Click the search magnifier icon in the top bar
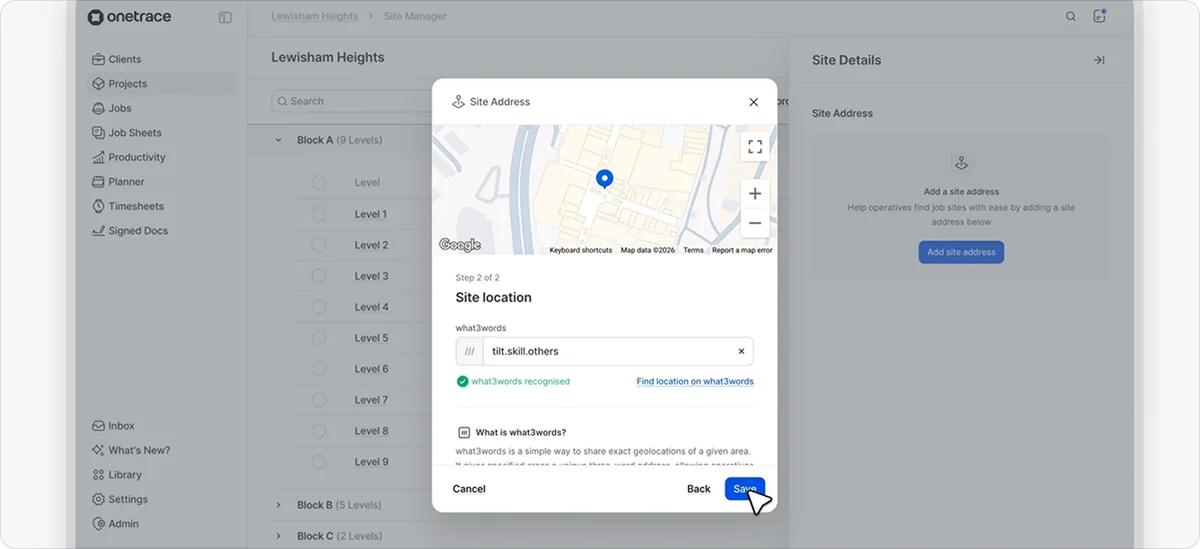The height and width of the screenshot is (549, 1200). 1071,17
